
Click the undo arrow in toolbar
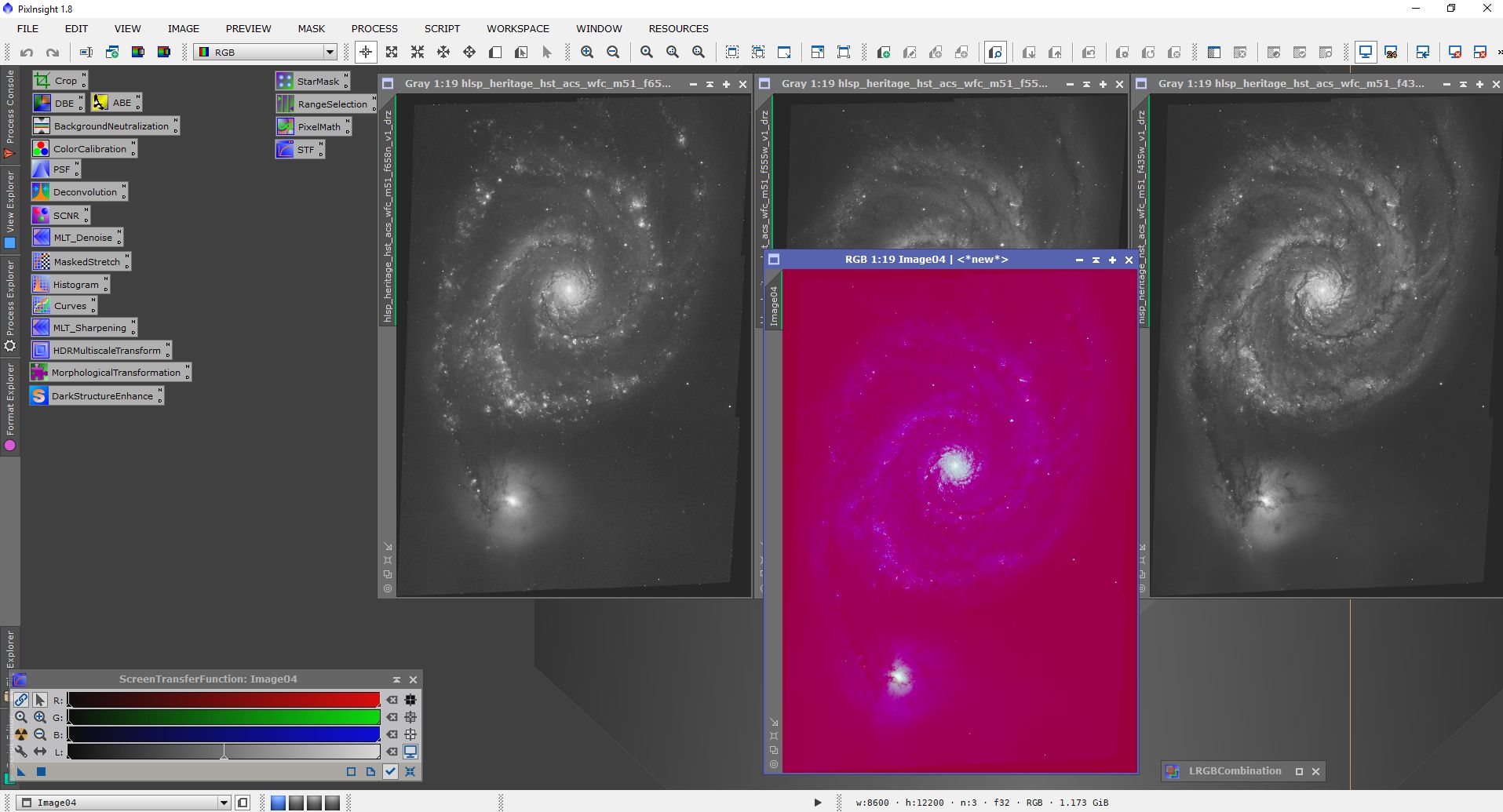tap(27, 53)
